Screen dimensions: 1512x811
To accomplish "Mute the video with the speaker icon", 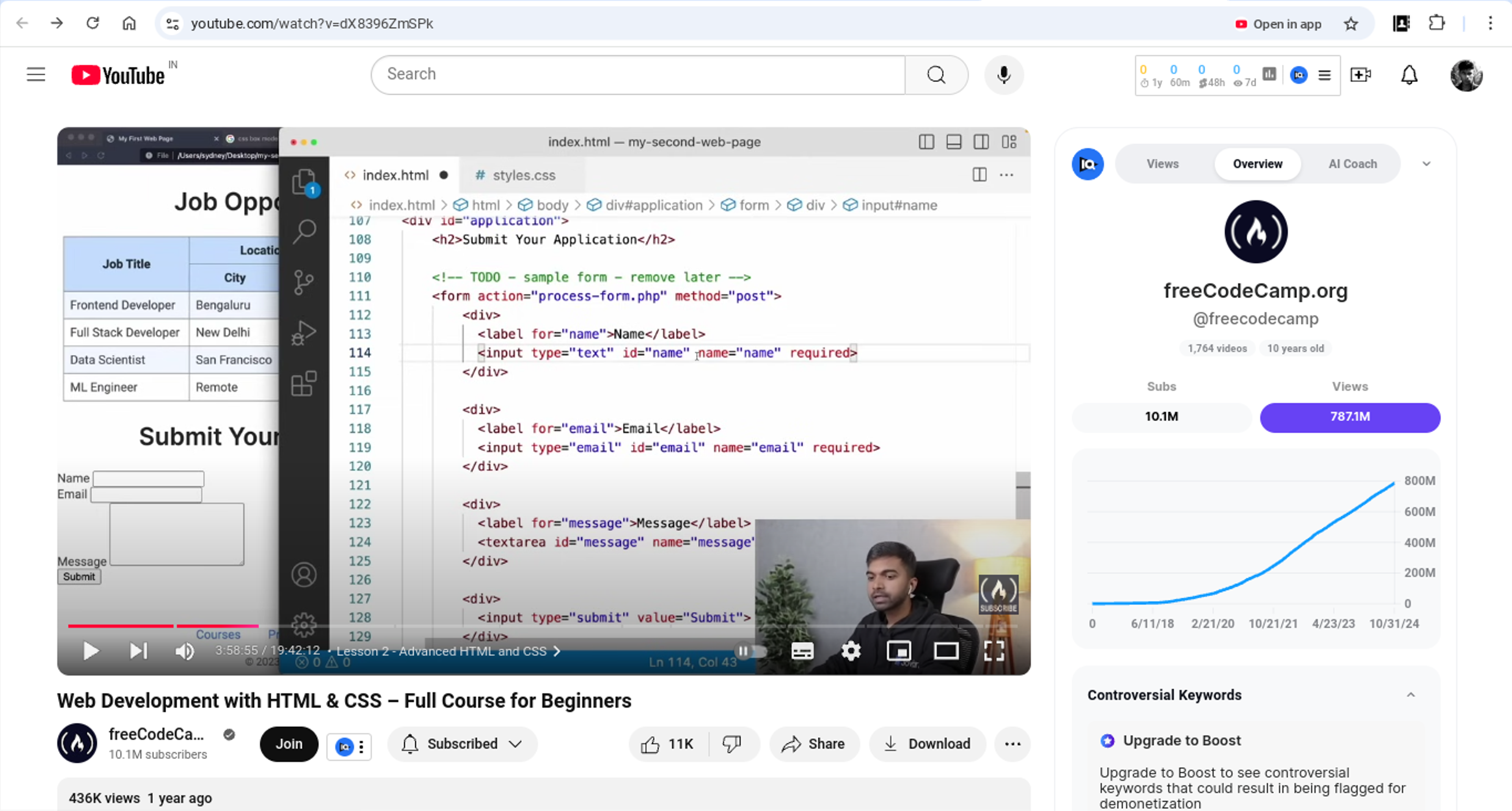I will pos(185,651).
